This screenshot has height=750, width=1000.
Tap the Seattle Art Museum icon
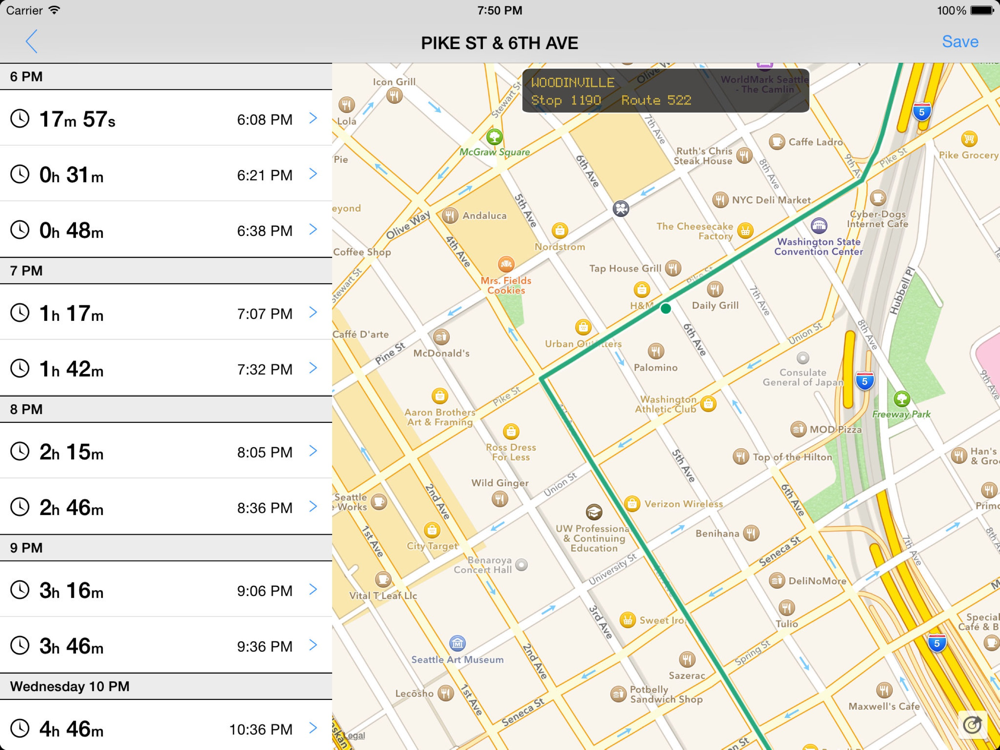(457, 643)
